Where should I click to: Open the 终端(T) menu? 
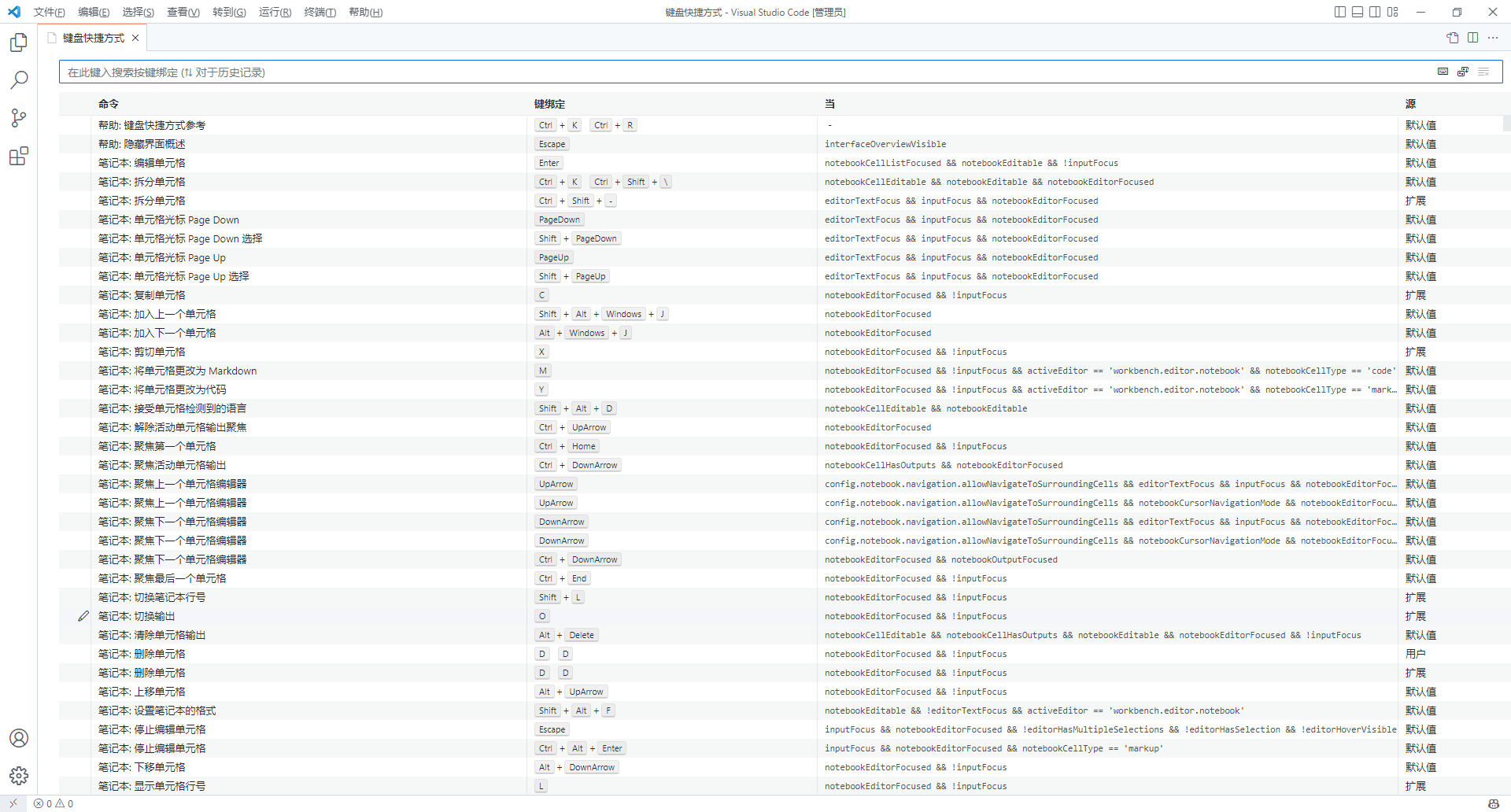[x=320, y=12]
